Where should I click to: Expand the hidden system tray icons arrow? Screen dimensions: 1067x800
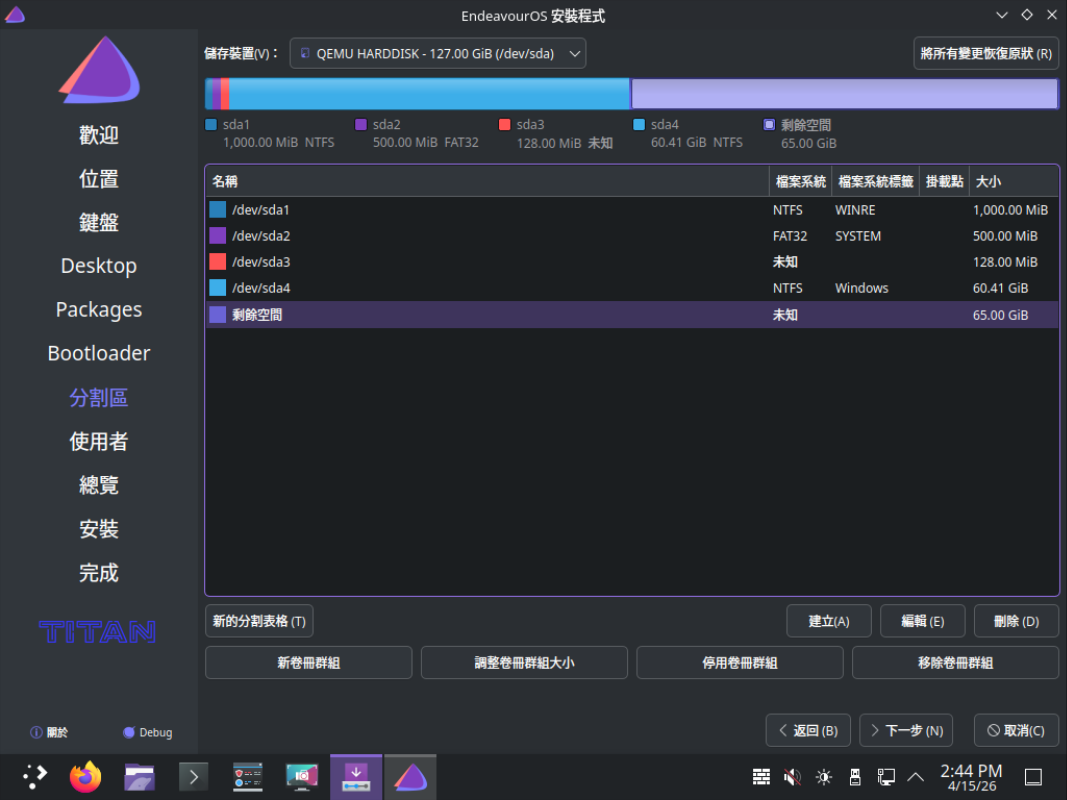pos(915,777)
